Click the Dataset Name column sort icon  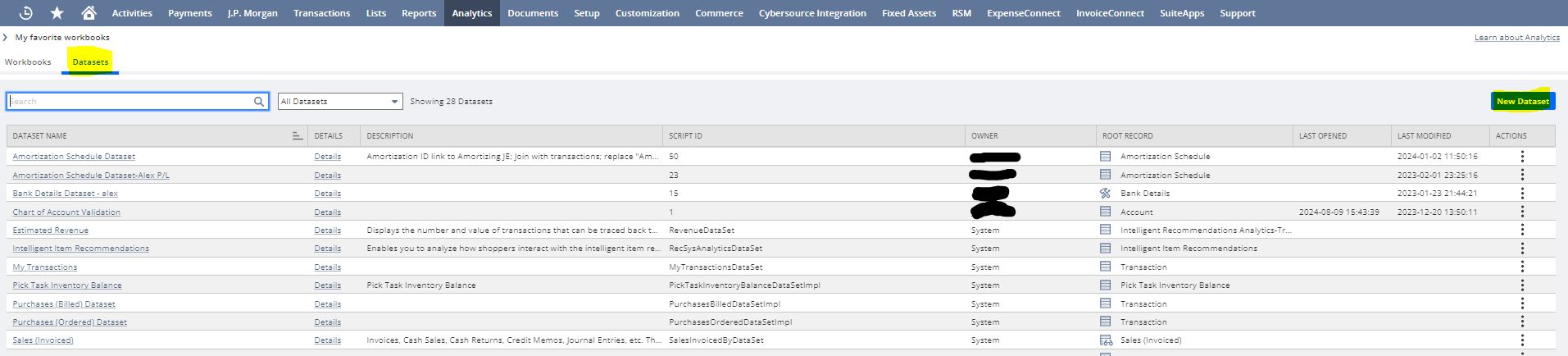[x=297, y=136]
